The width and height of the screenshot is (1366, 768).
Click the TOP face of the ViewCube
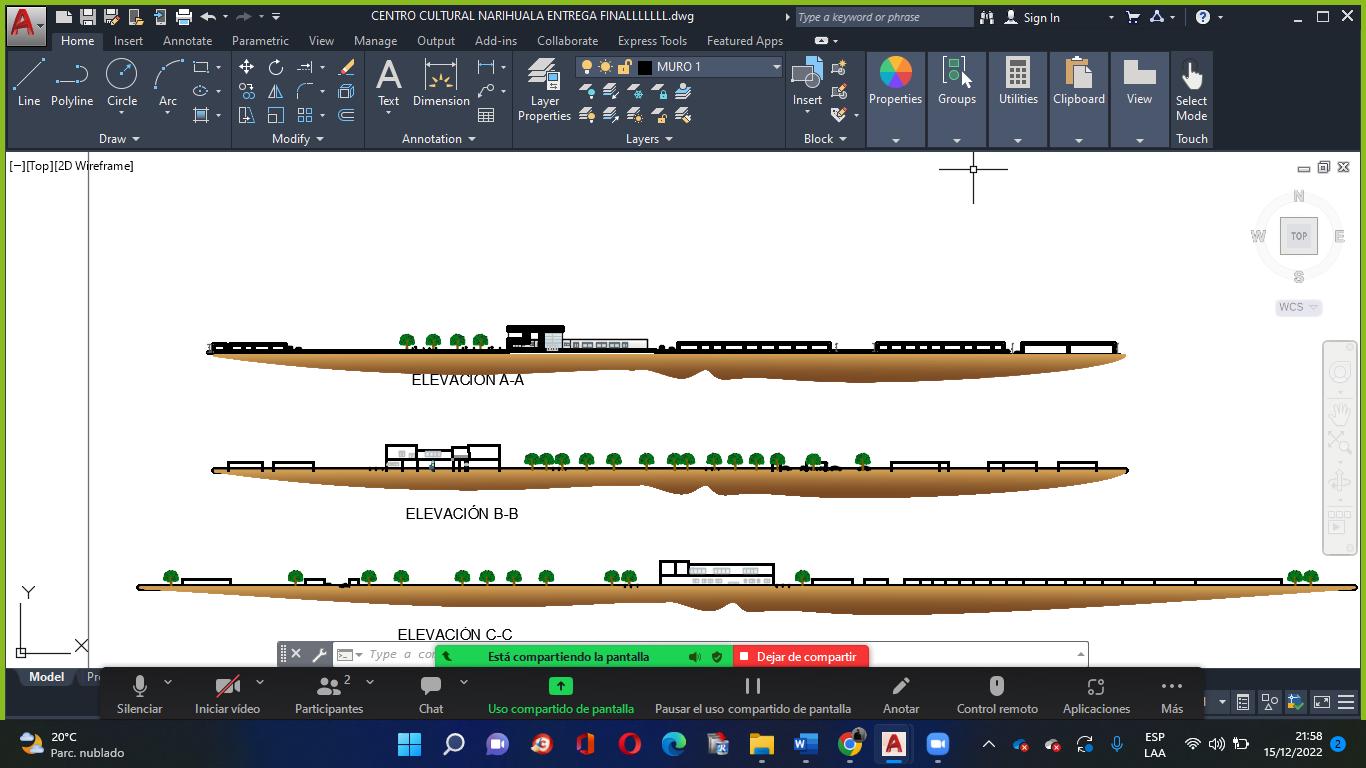pos(1299,236)
